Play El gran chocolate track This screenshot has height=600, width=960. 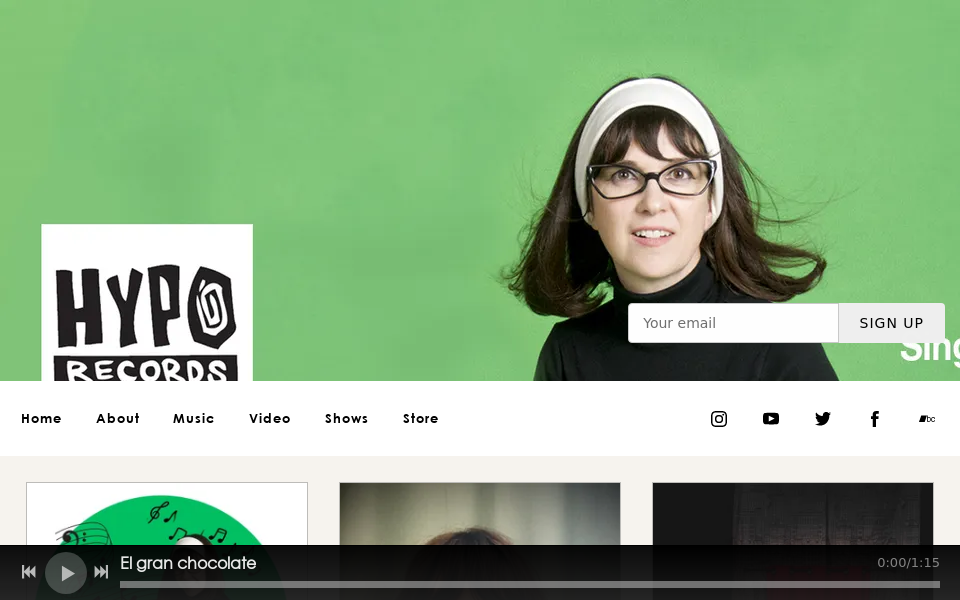(x=66, y=573)
